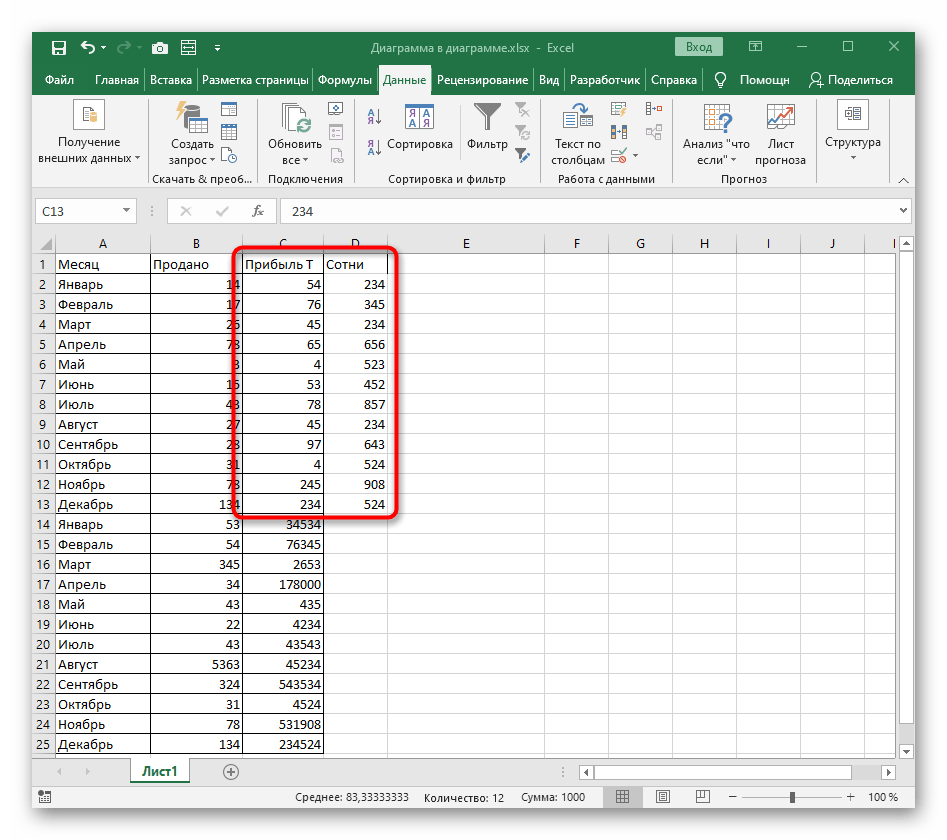Viewport: 947px width, 840px height.
Task: Click the camera icon in quick access toolbar
Action: [159, 48]
